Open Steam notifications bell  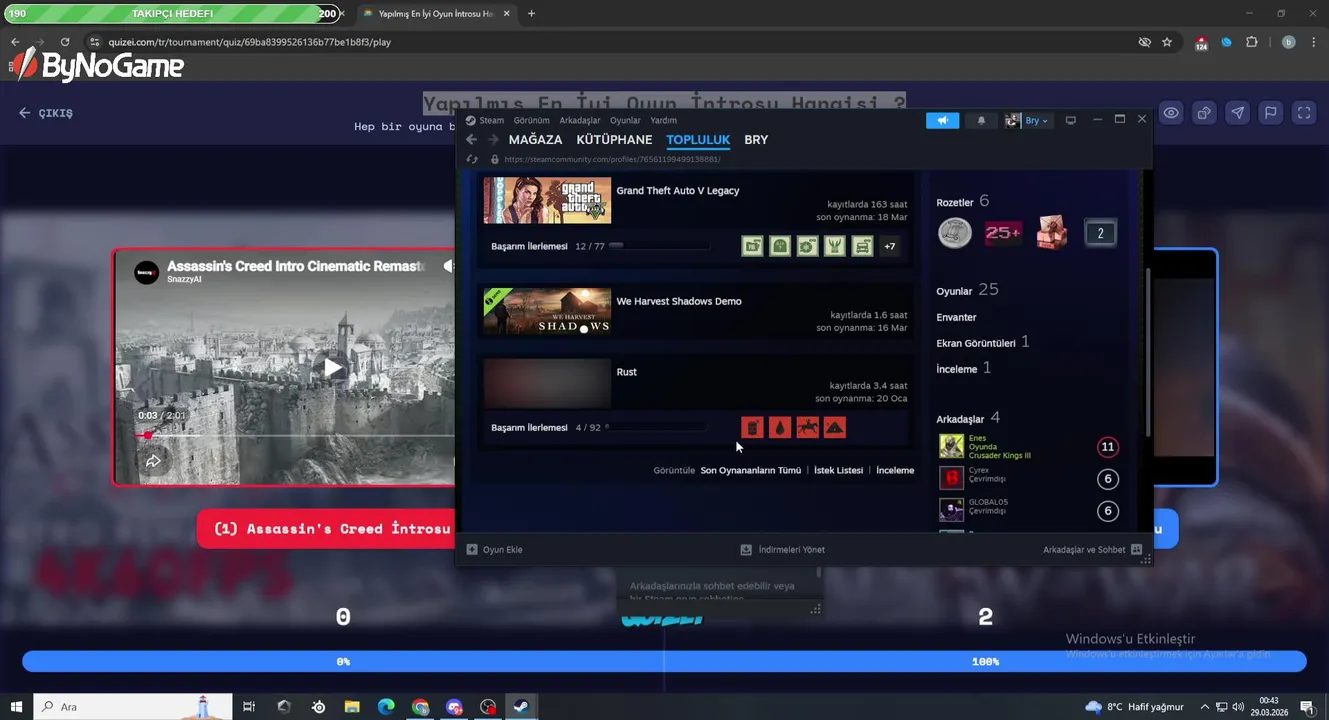(981, 120)
